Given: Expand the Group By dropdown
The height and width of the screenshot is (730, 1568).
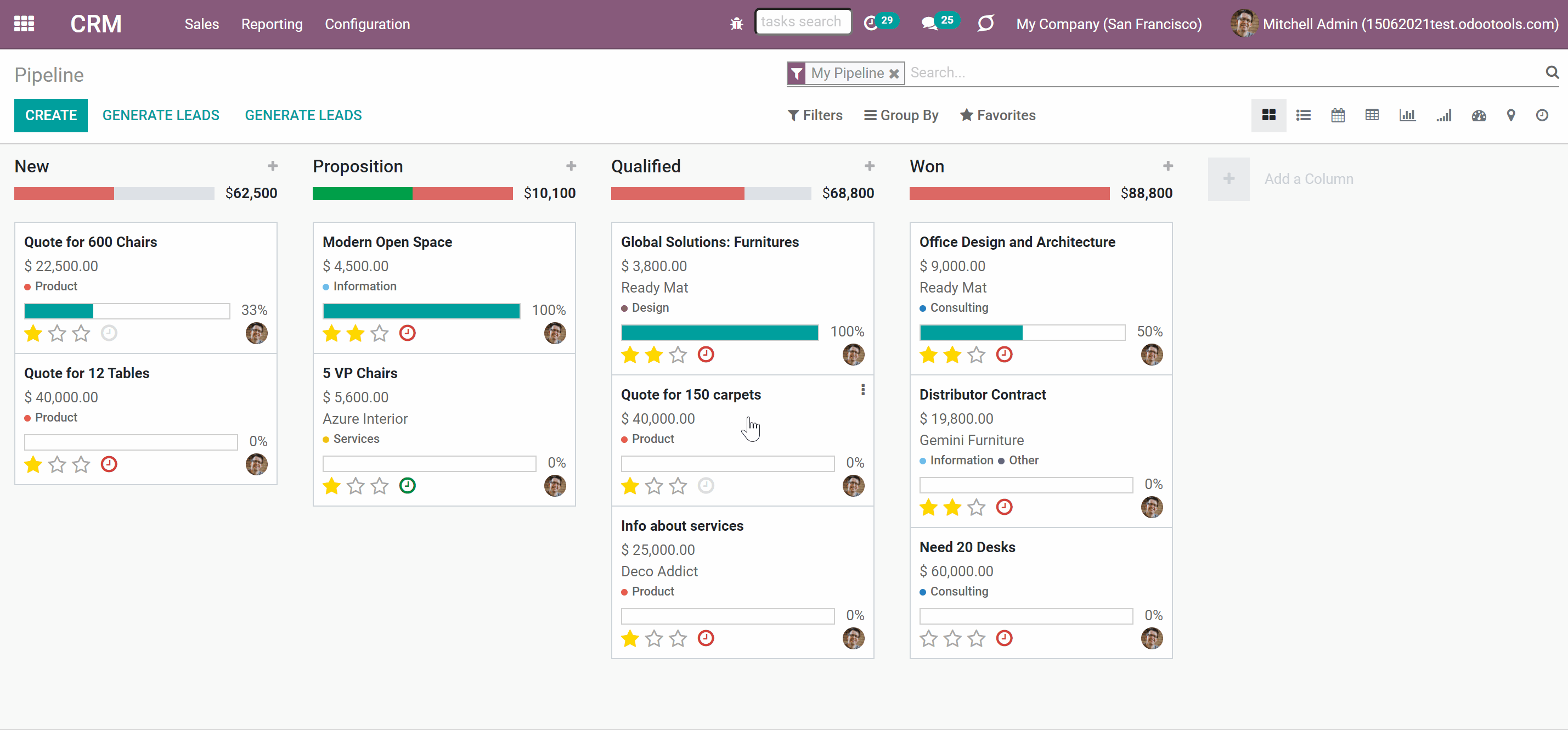Looking at the screenshot, I should pos(901,115).
